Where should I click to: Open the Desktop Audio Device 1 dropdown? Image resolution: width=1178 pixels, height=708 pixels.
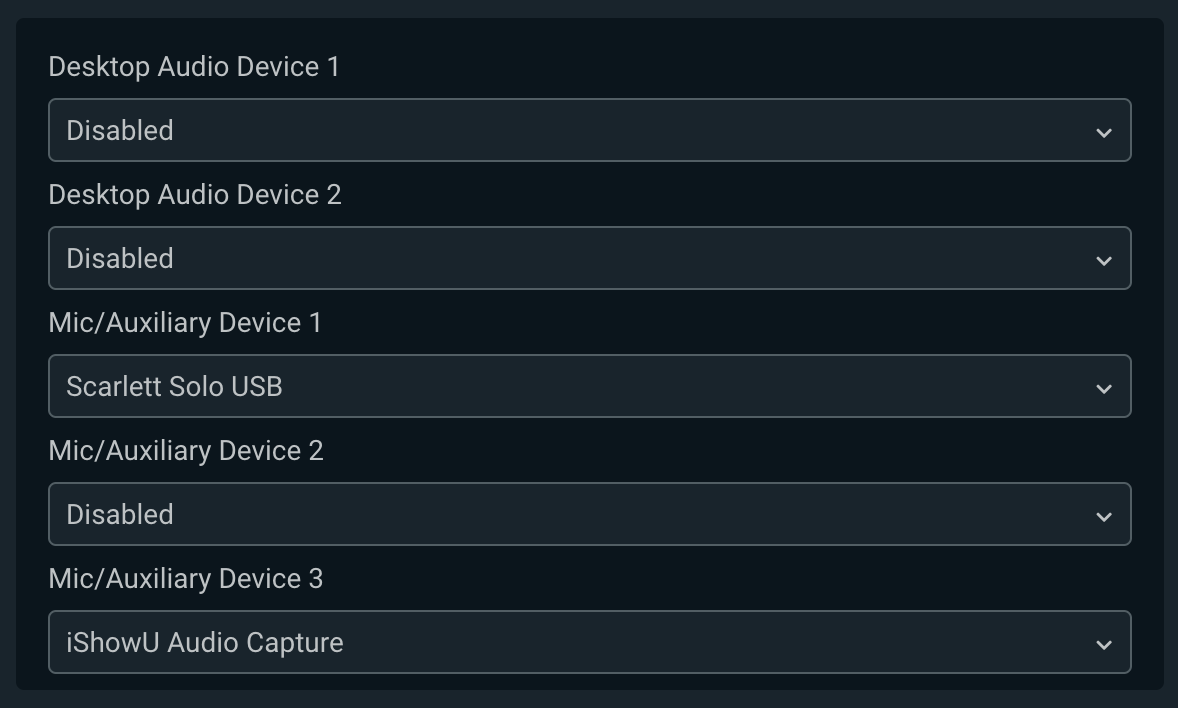(590, 130)
